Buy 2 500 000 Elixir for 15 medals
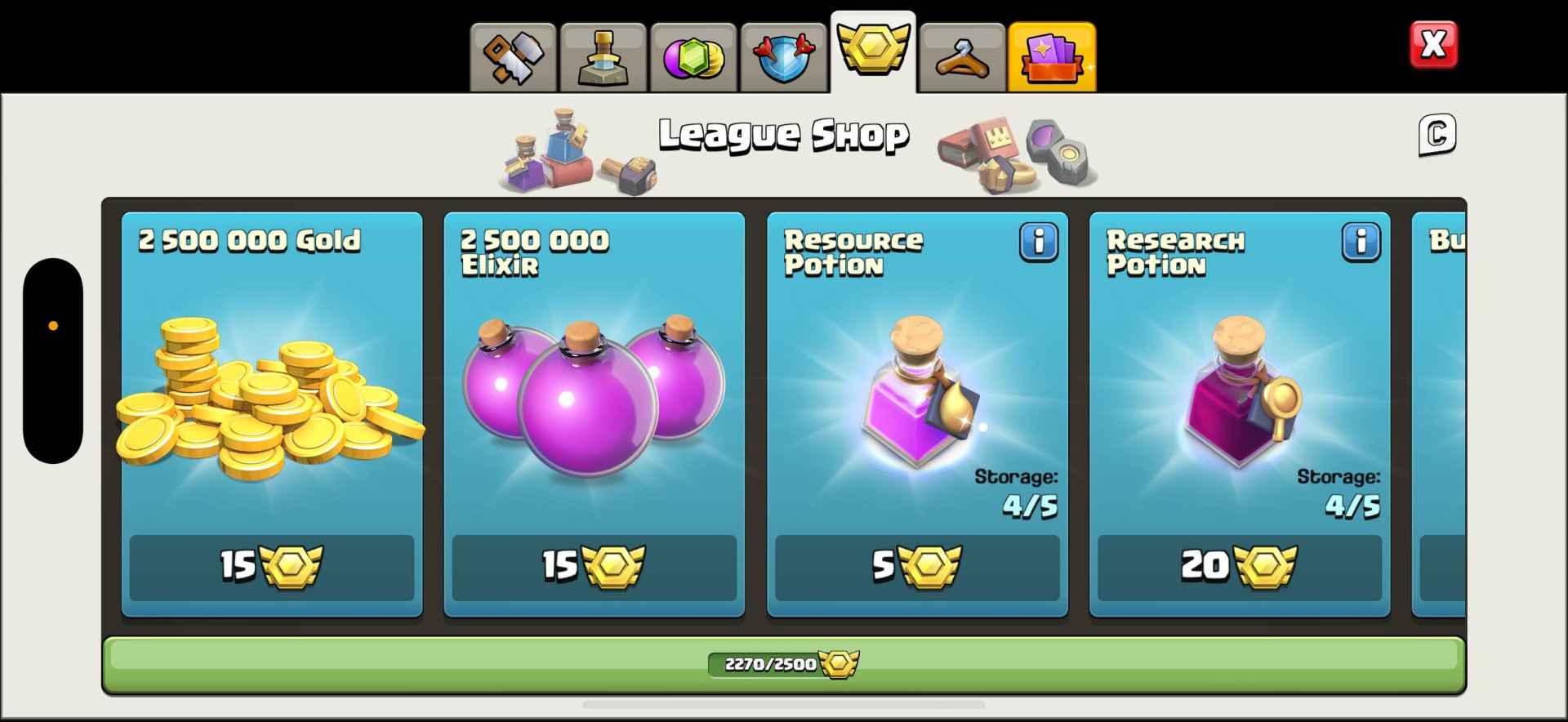This screenshot has height=722, width=1568. click(595, 567)
